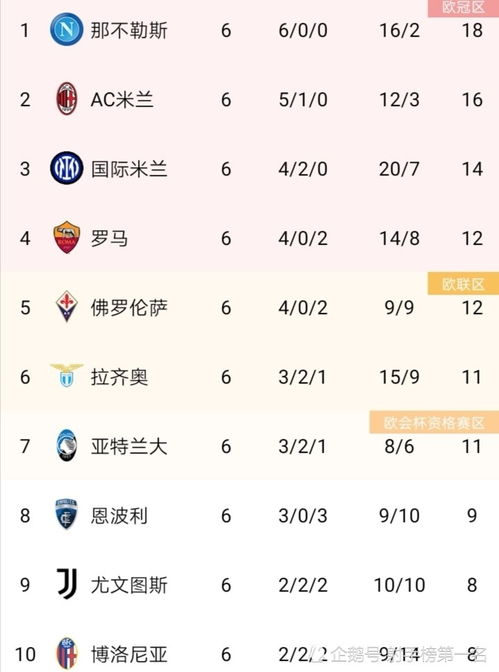Select the AS Roma wolf crest
The image size is (499, 672).
coord(66,237)
